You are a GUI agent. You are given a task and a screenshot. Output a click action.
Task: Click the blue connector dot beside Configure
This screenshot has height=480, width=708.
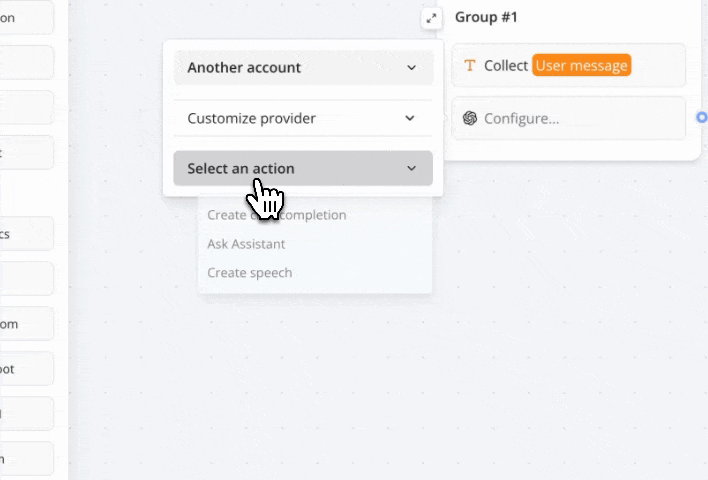pos(702,117)
